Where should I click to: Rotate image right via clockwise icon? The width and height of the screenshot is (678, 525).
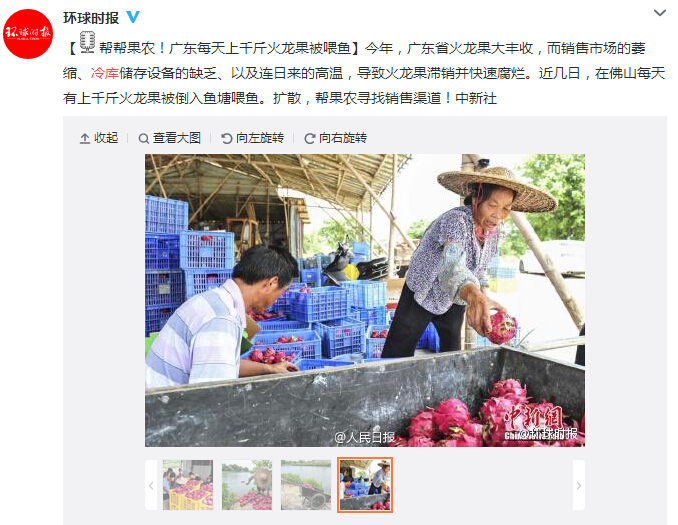(310, 138)
